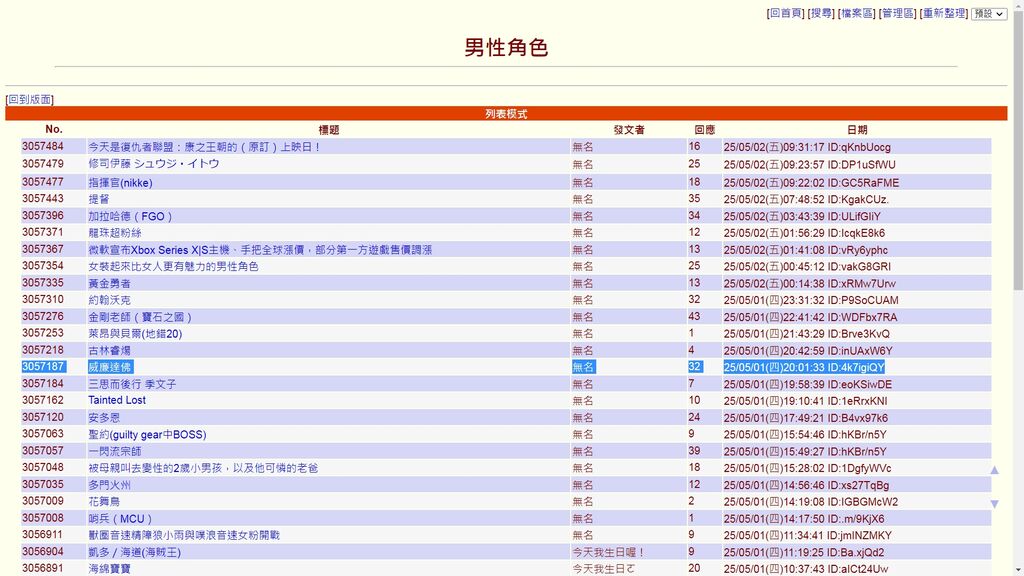Open the 預設 style dropdown
Image resolution: width=1024 pixels, height=576 pixels.
[989, 14]
